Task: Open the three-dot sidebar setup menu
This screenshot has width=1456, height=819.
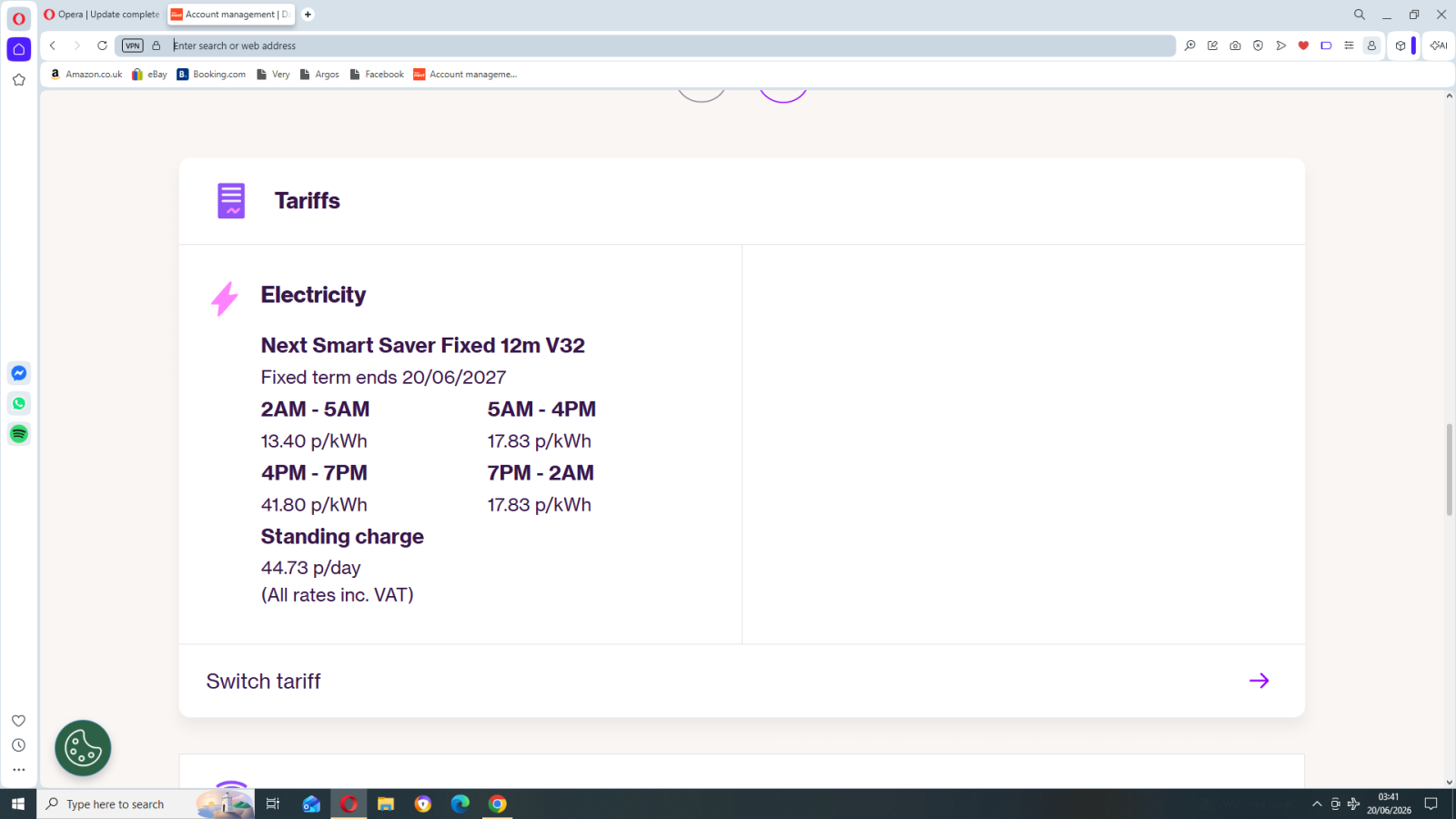Action: 18,770
